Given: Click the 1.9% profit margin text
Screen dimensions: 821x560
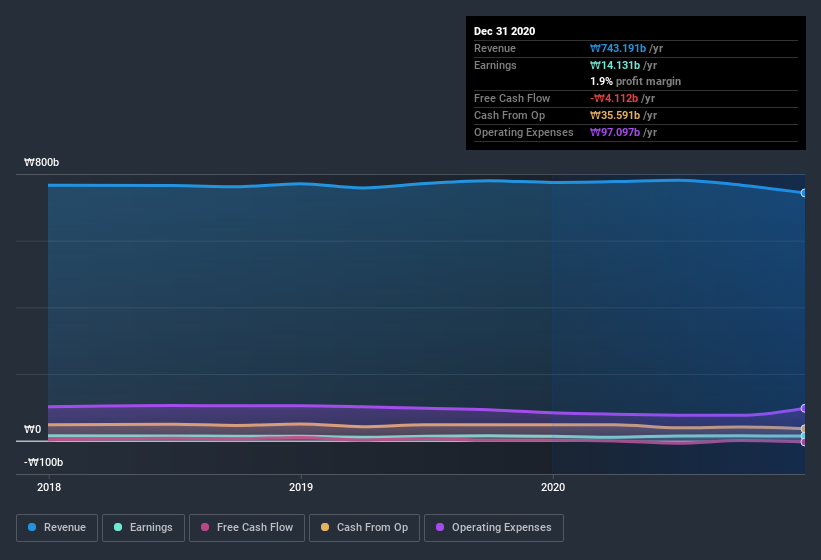Looking at the screenshot, I should tap(635, 81).
